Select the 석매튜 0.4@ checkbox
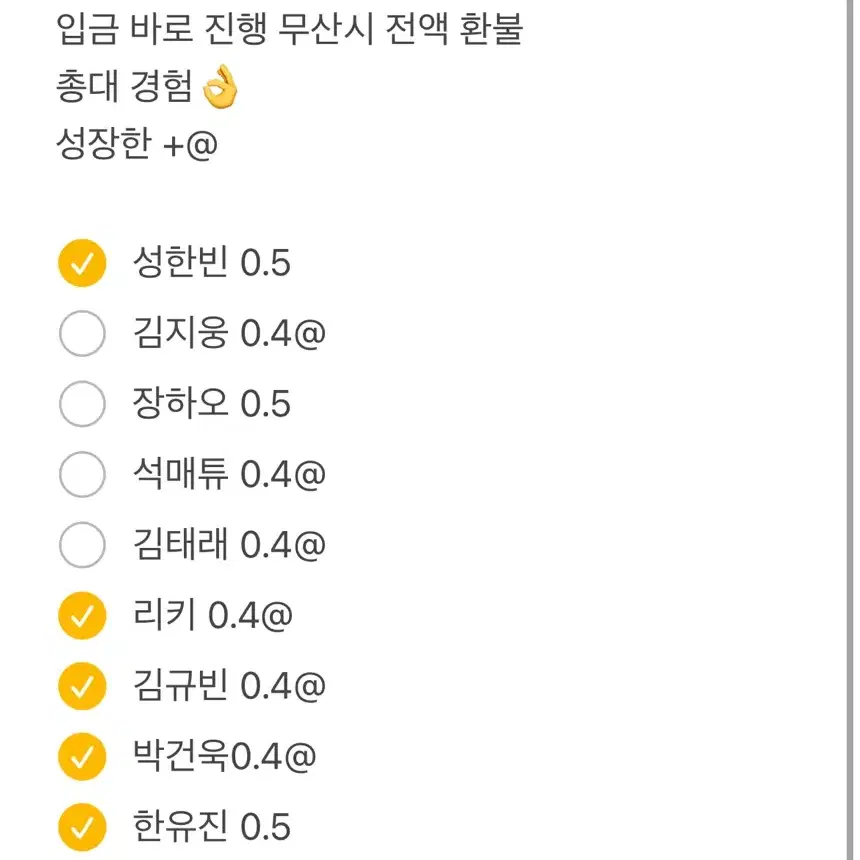 82,474
